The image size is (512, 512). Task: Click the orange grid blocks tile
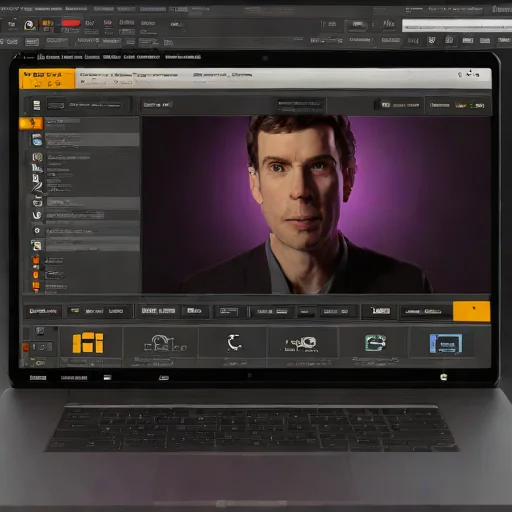coord(88,342)
